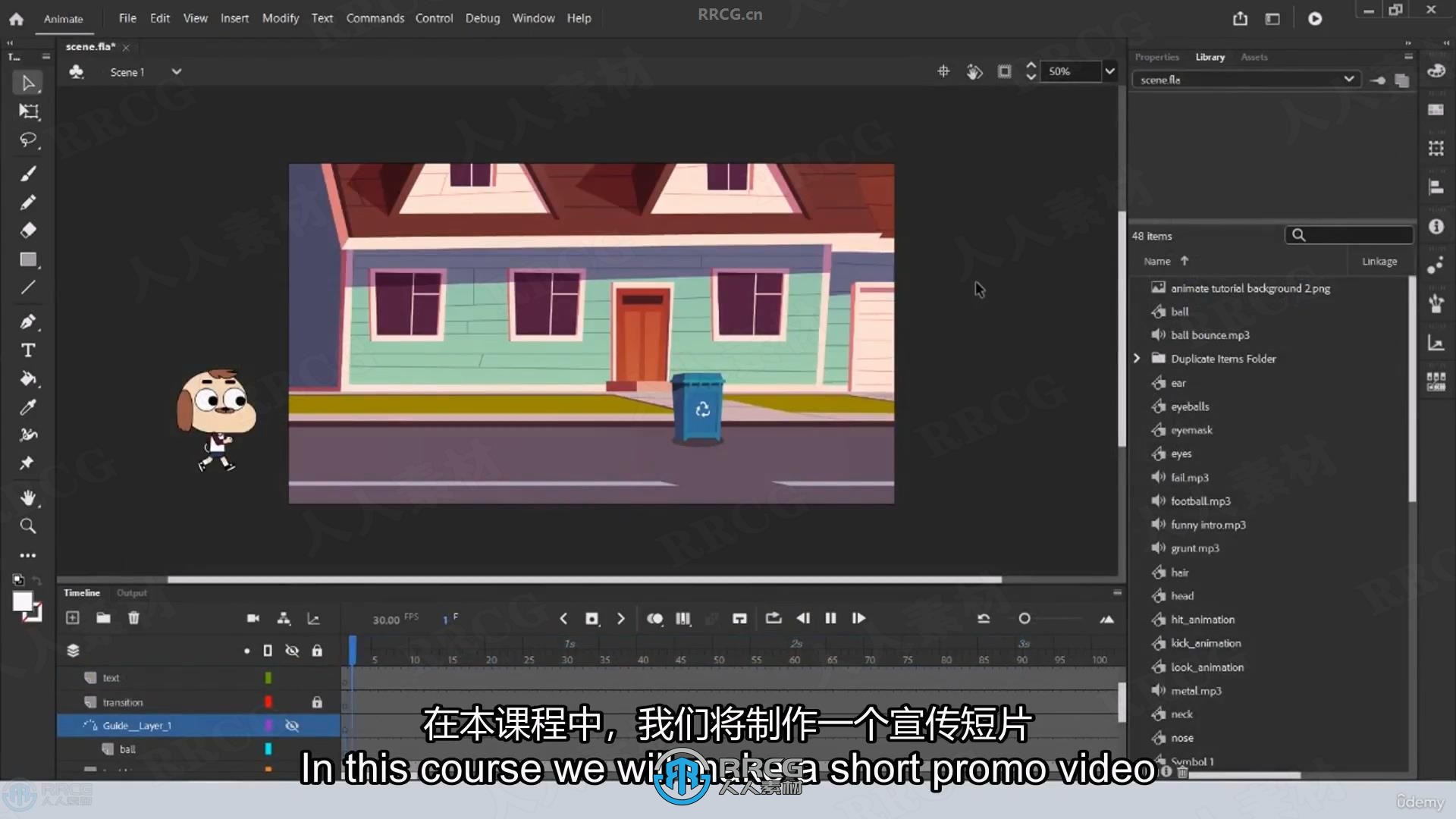Open the more tools ellipsis
This screenshot has width=1456, height=819.
tap(28, 555)
